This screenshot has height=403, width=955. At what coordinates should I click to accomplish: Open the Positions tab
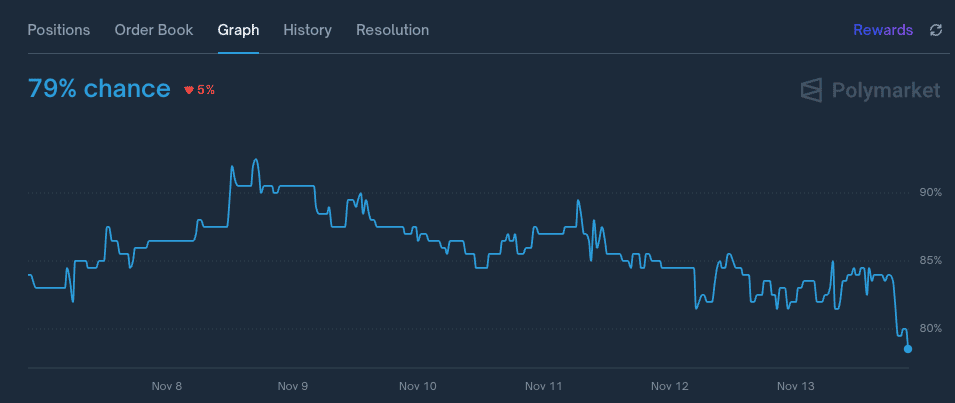(x=59, y=30)
